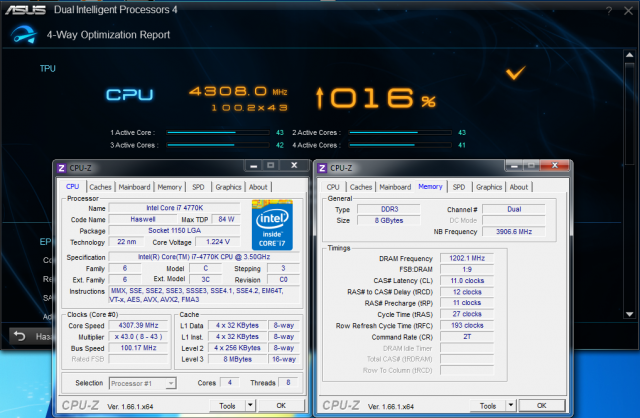The image size is (640, 418).
Task: Open Caches tab in right CPU-Z window
Action: (361, 187)
